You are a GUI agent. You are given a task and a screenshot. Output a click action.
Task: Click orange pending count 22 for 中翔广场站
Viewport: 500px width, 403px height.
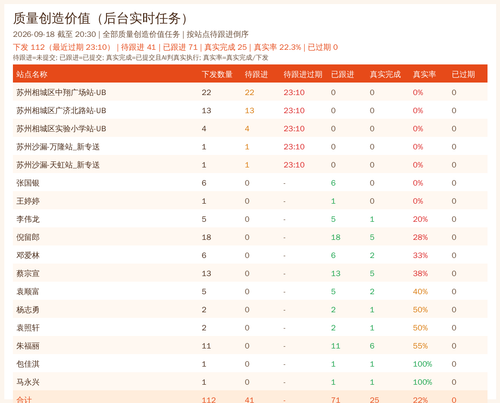[x=249, y=92]
